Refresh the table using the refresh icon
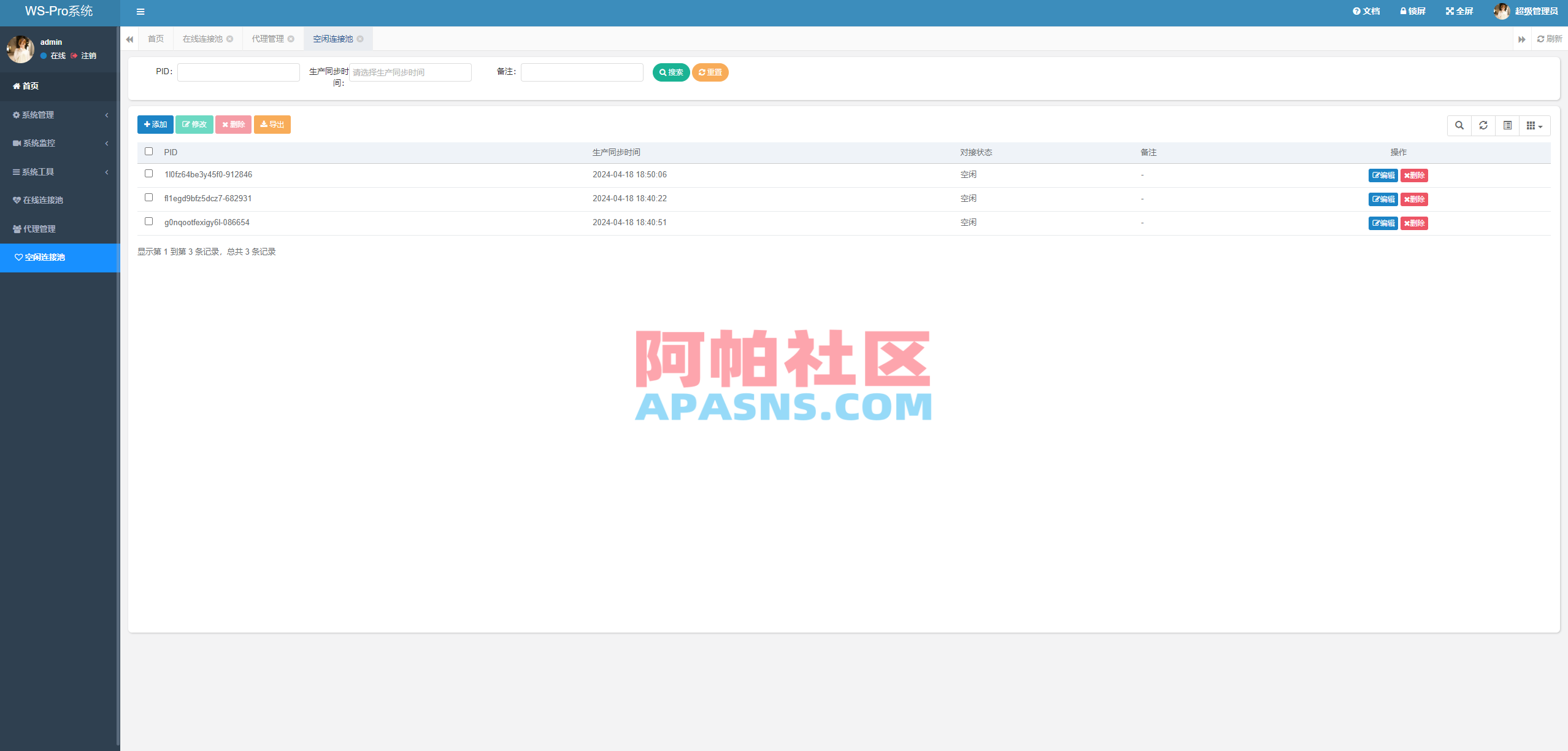The height and width of the screenshot is (751, 1568). [1483, 125]
